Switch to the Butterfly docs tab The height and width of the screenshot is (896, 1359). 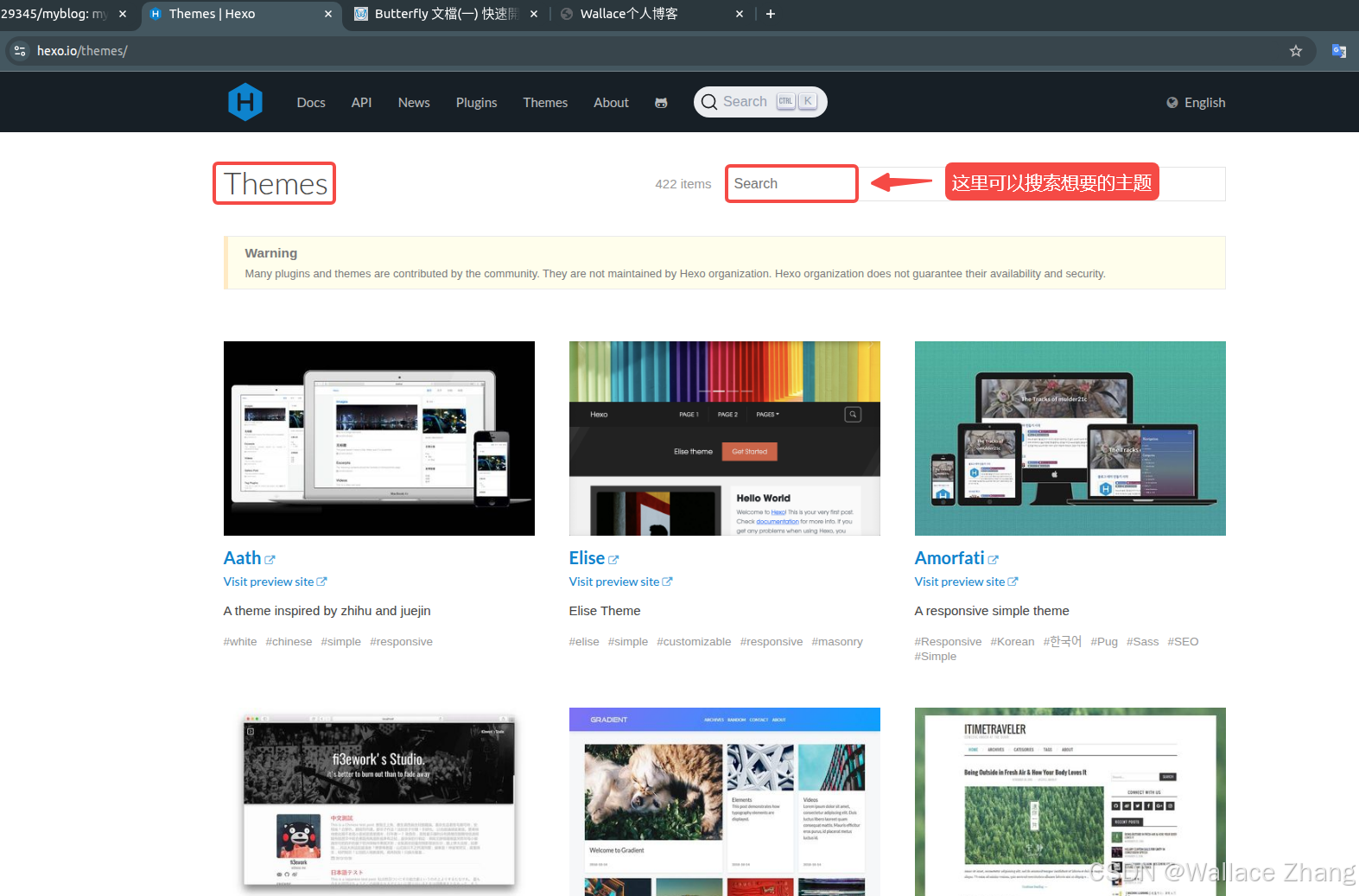[445, 14]
